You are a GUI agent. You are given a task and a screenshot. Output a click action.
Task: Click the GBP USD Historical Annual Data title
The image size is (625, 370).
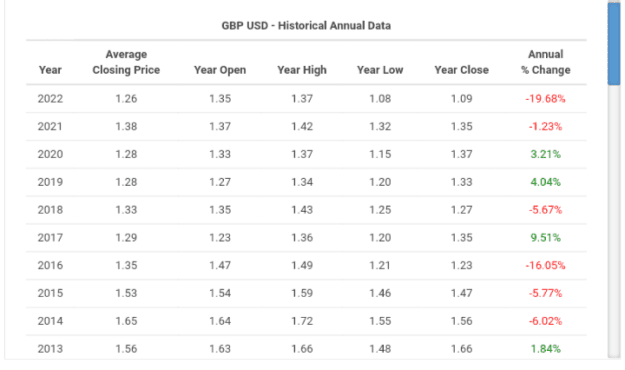click(306, 26)
